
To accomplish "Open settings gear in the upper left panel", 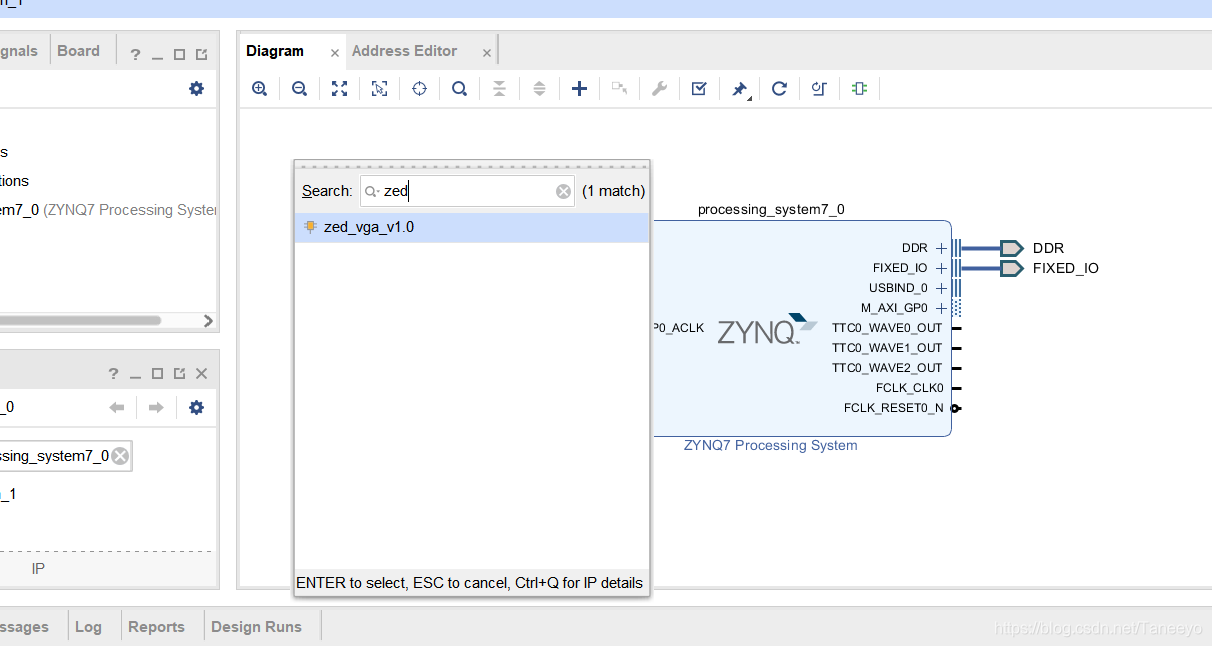I will 196,88.
